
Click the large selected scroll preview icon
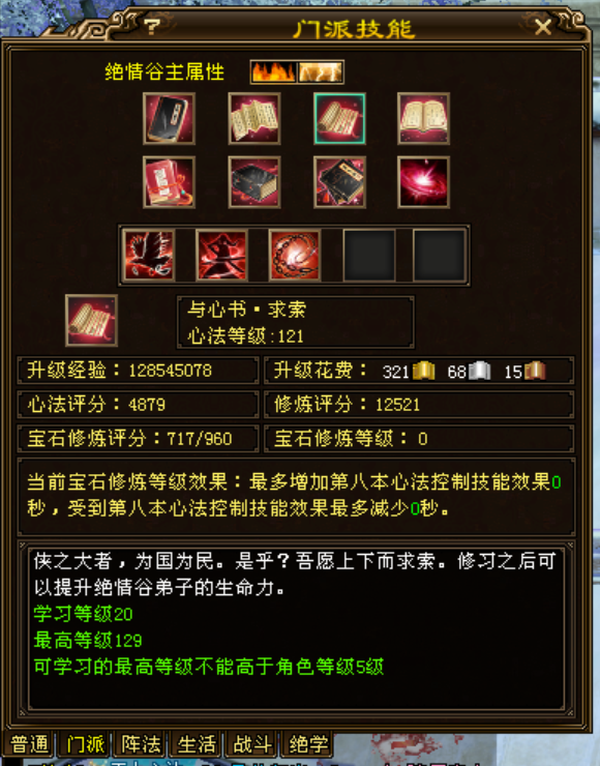tap(91, 320)
